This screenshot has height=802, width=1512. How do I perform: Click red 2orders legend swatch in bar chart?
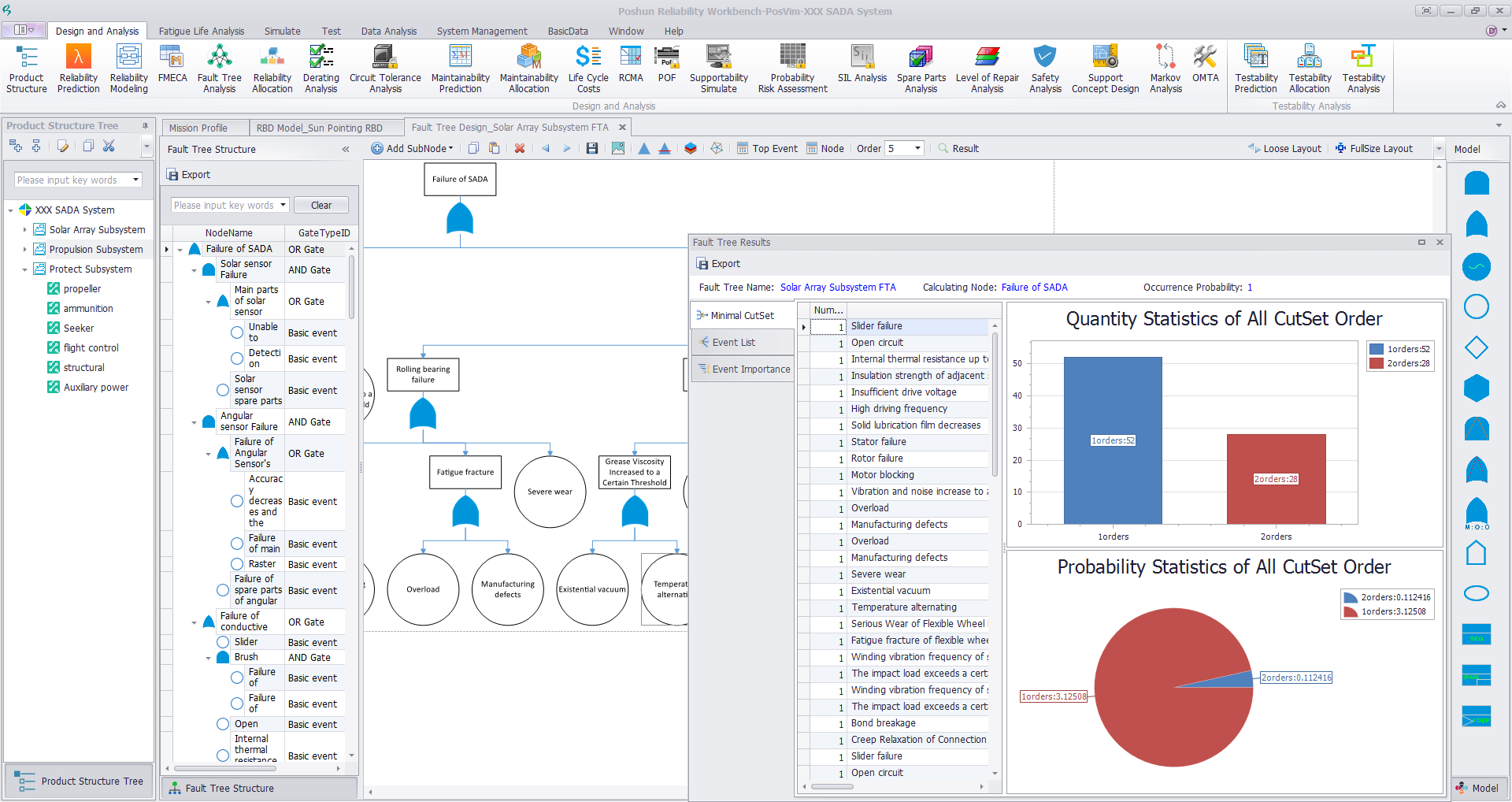[x=1376, y=363]
